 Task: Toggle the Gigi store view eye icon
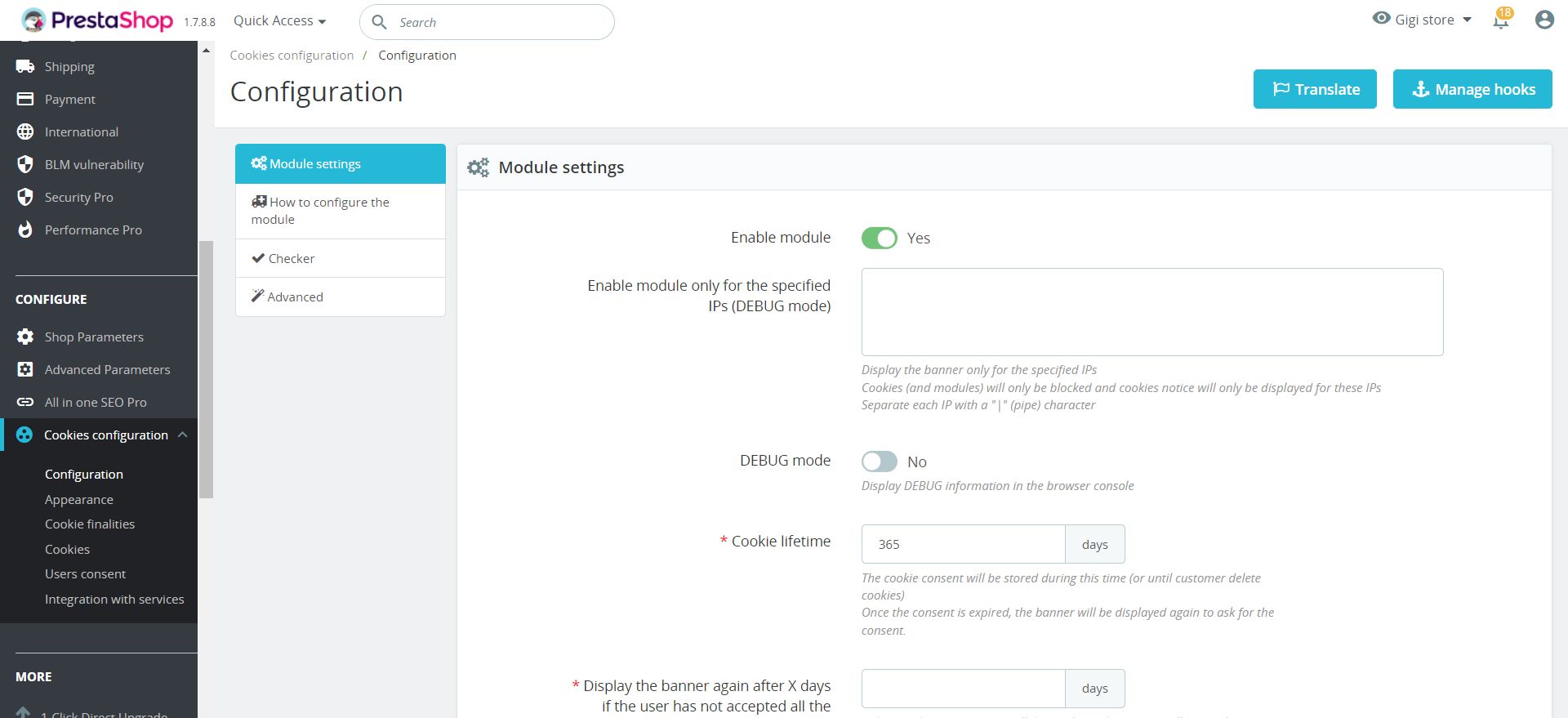(1381, 19)
